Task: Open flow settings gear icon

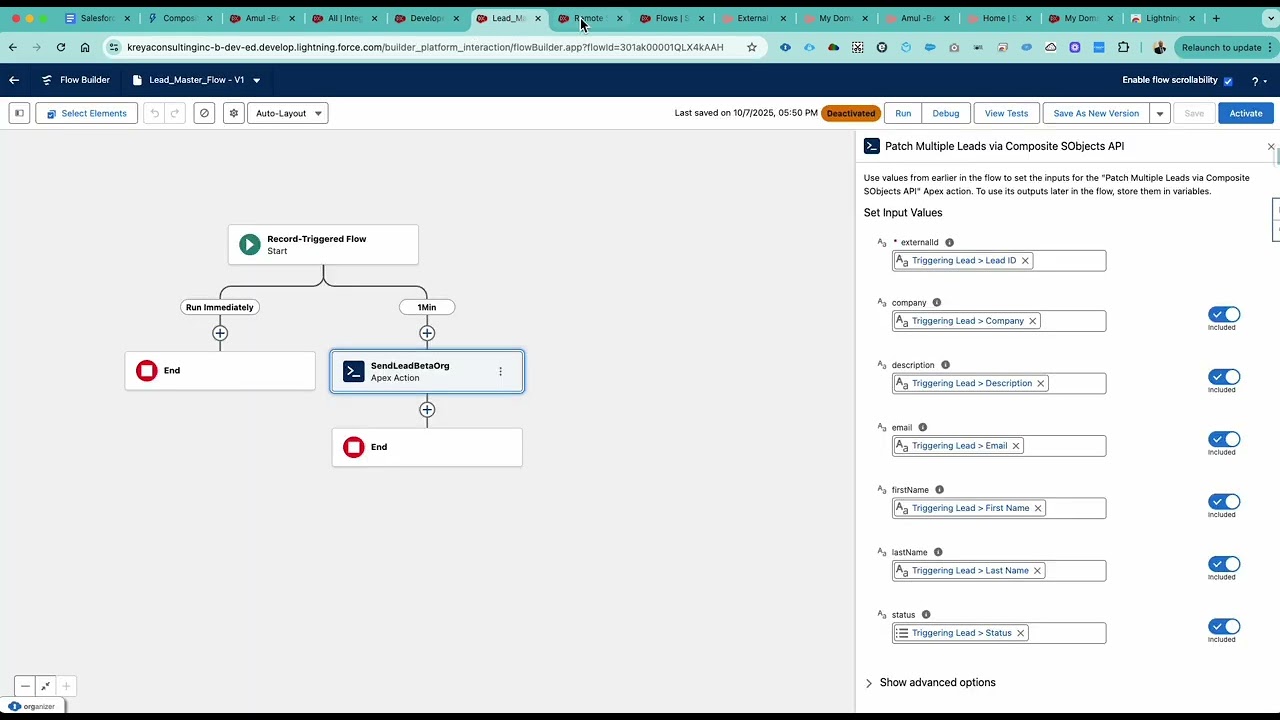Action: coord(234,113)
